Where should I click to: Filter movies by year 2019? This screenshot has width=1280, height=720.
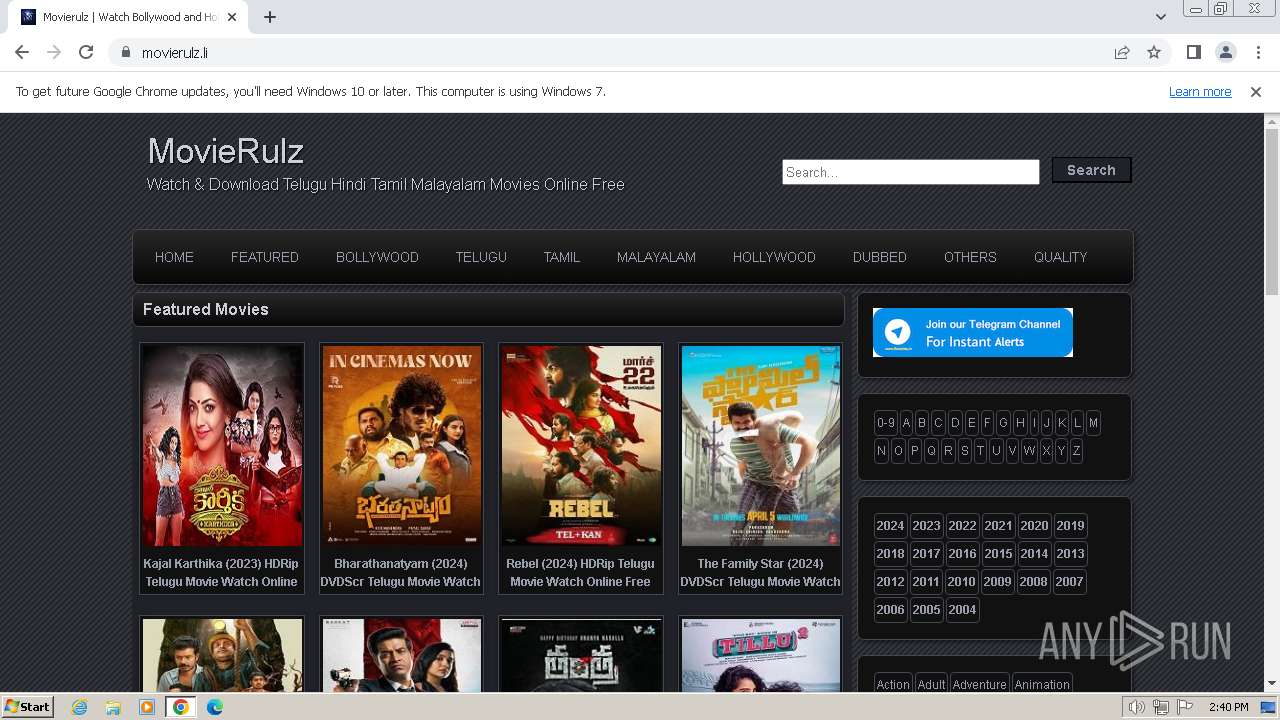coord(1070,525)
